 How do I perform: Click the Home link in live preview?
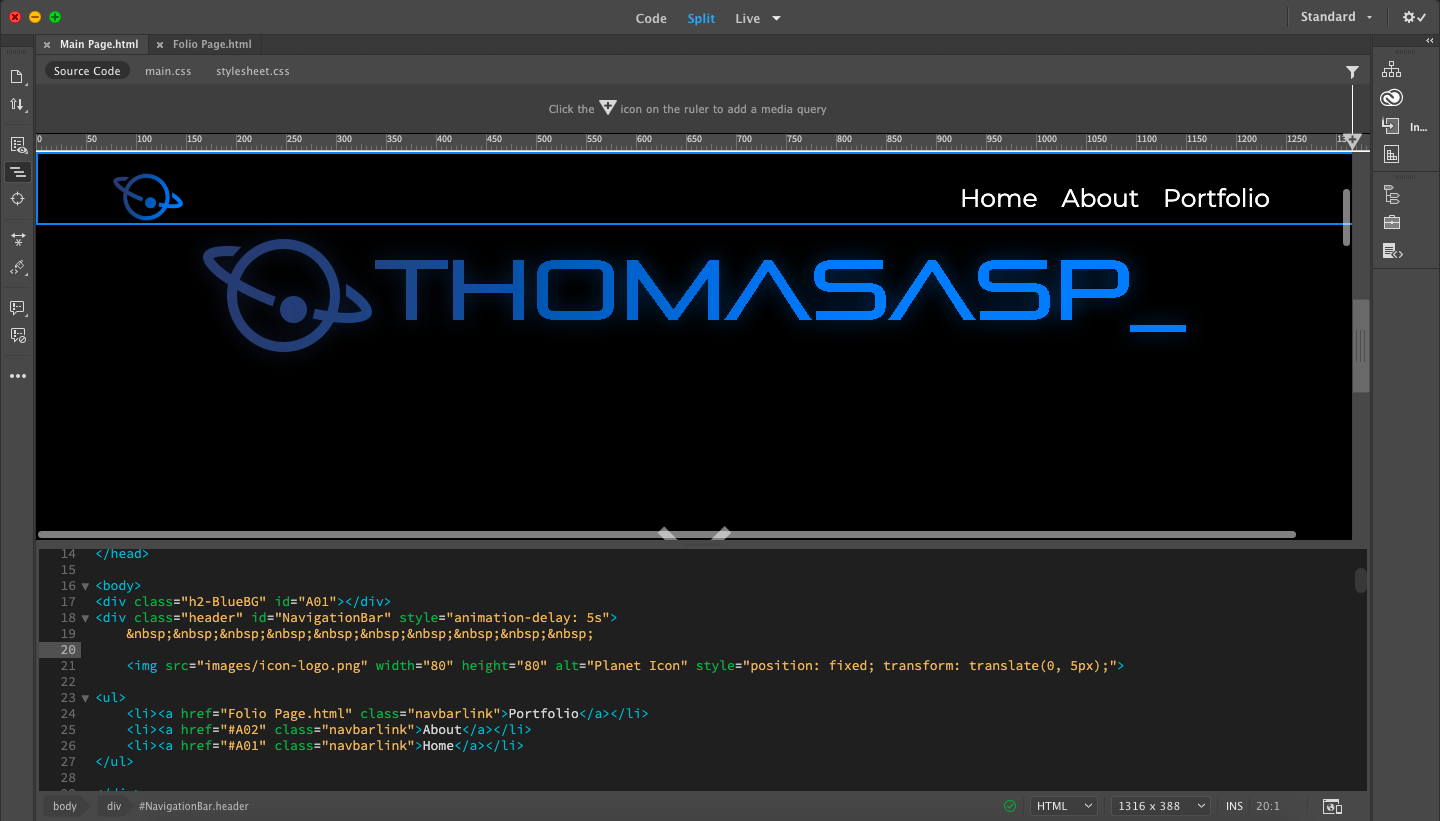(998, 198)
